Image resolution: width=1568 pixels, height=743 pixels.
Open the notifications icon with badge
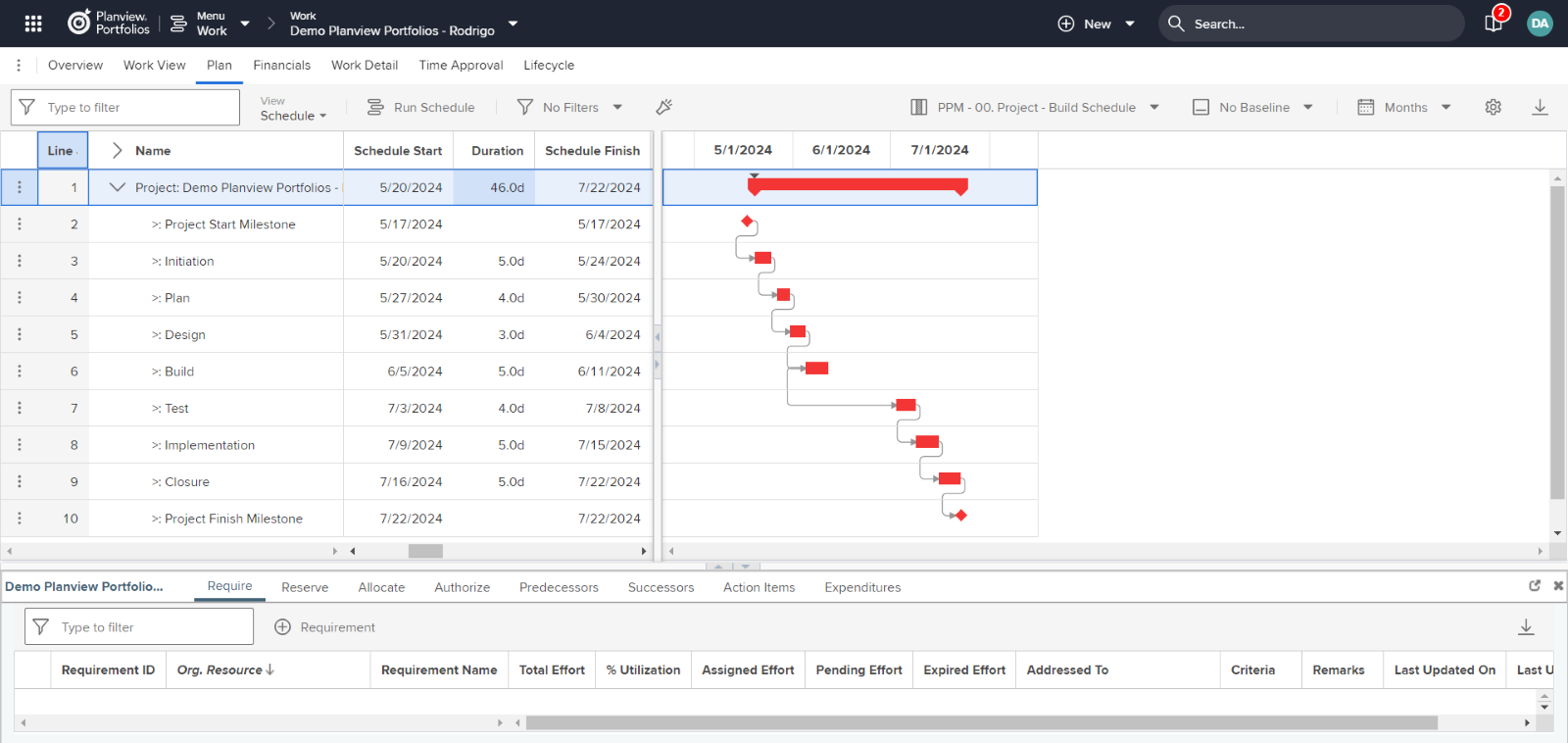[x=1494, y=22]
